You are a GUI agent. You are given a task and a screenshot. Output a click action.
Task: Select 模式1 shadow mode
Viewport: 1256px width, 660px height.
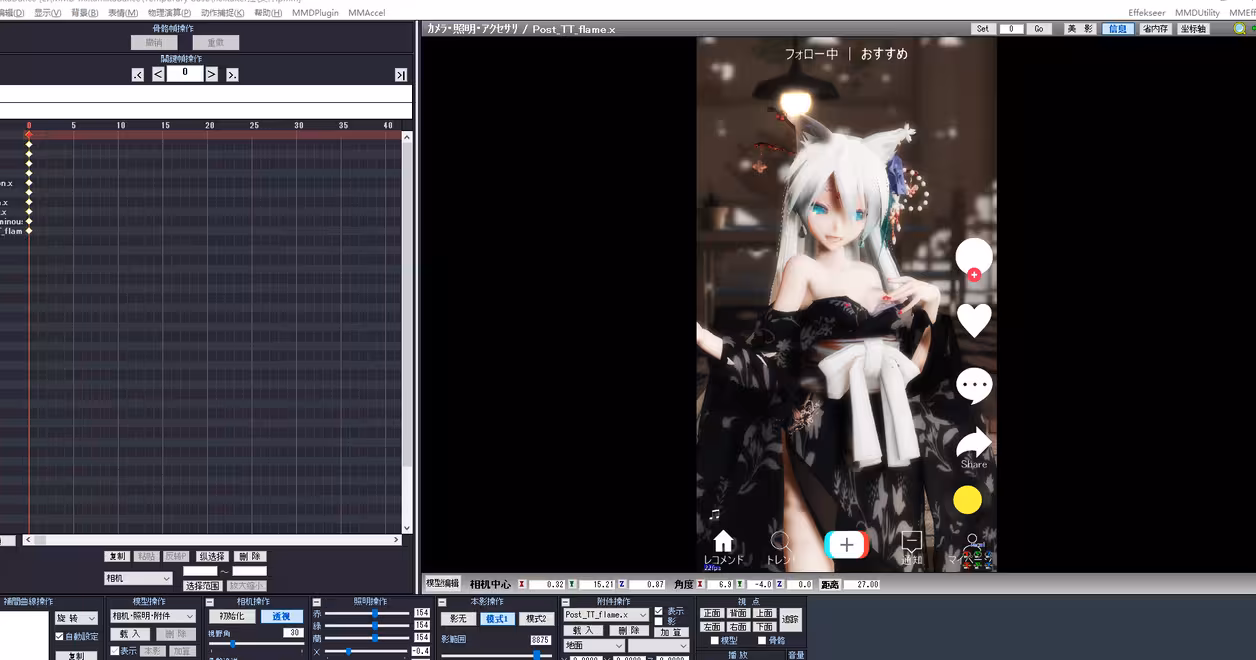pyautogui.click(x=497, y=619)
